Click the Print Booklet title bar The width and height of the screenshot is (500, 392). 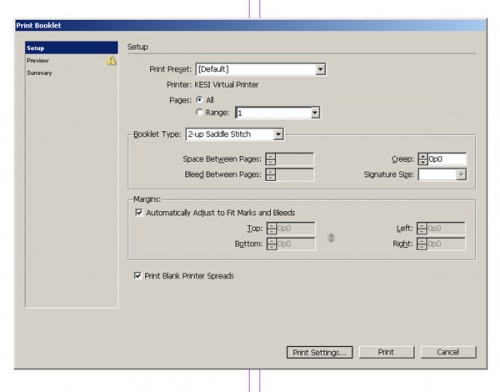point(251,25)
